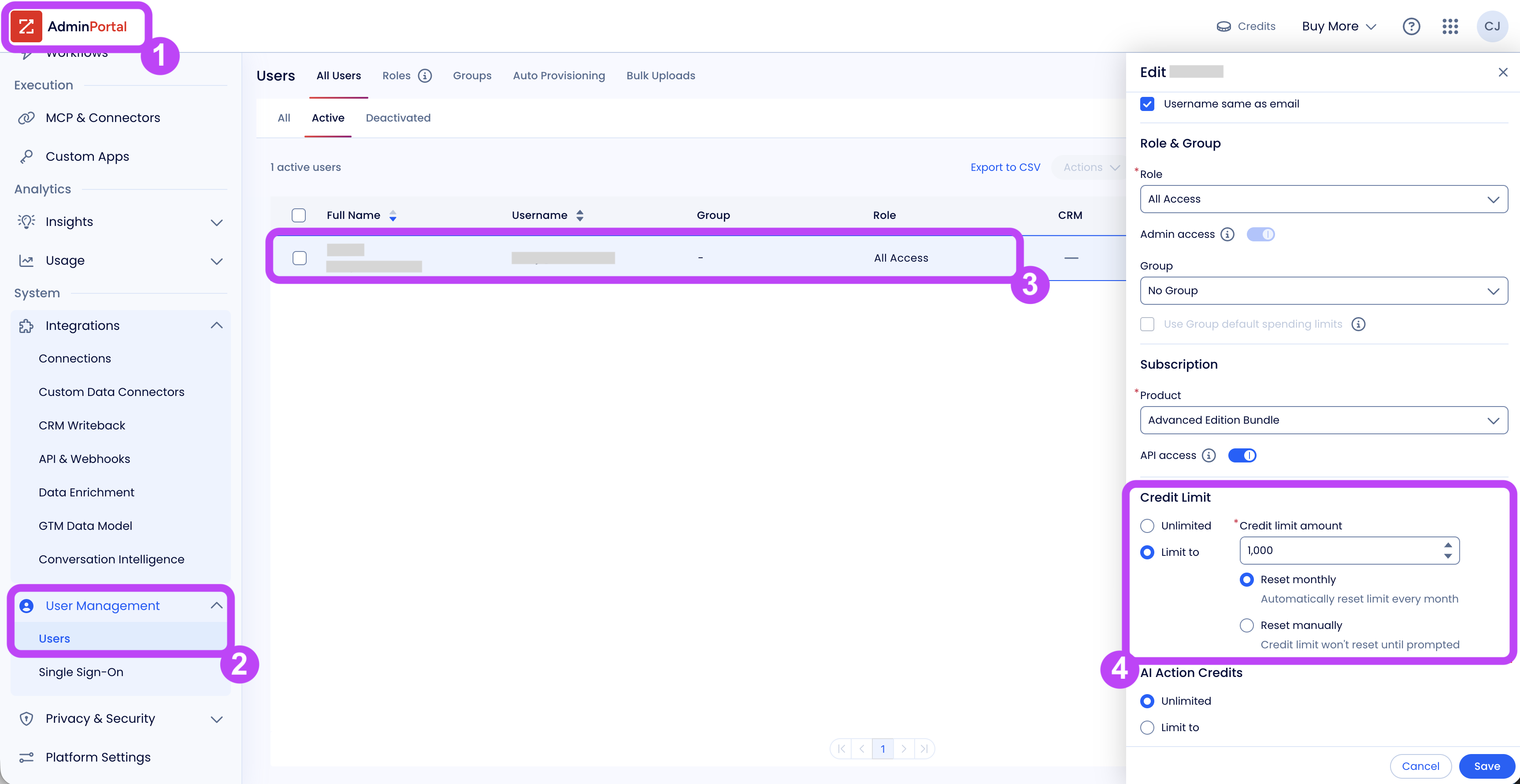Switch to the Groups tab
1520x784 pixels.
(x=472, y=75)
